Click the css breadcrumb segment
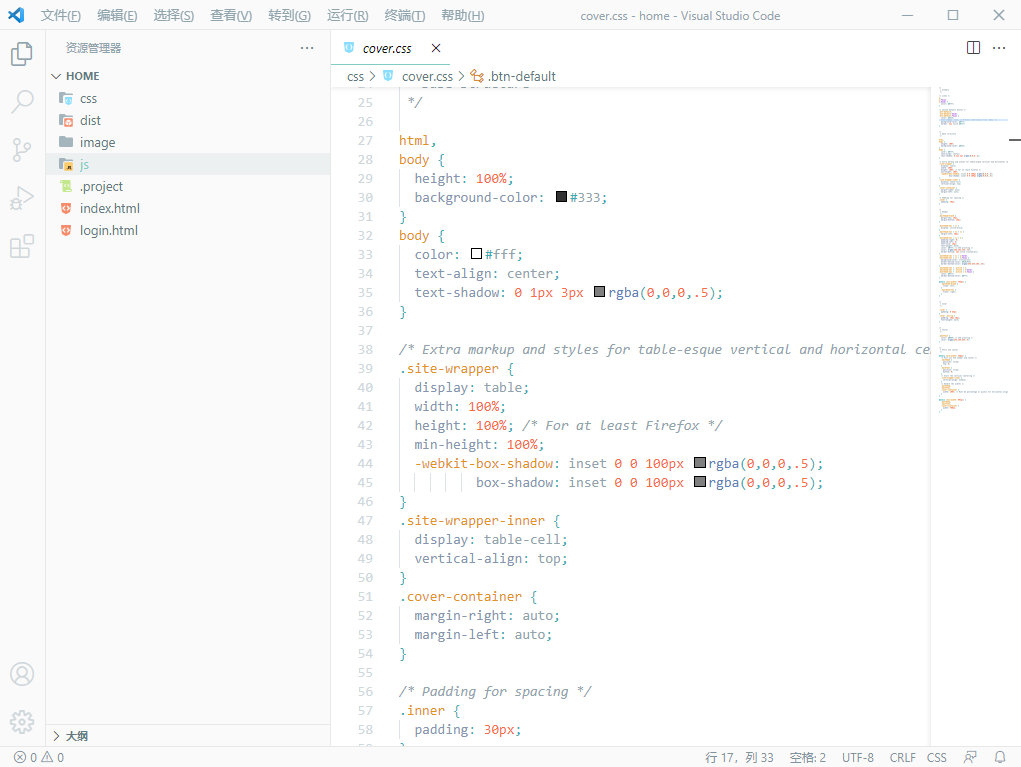The image size is (1021, 767). [356, 76]
